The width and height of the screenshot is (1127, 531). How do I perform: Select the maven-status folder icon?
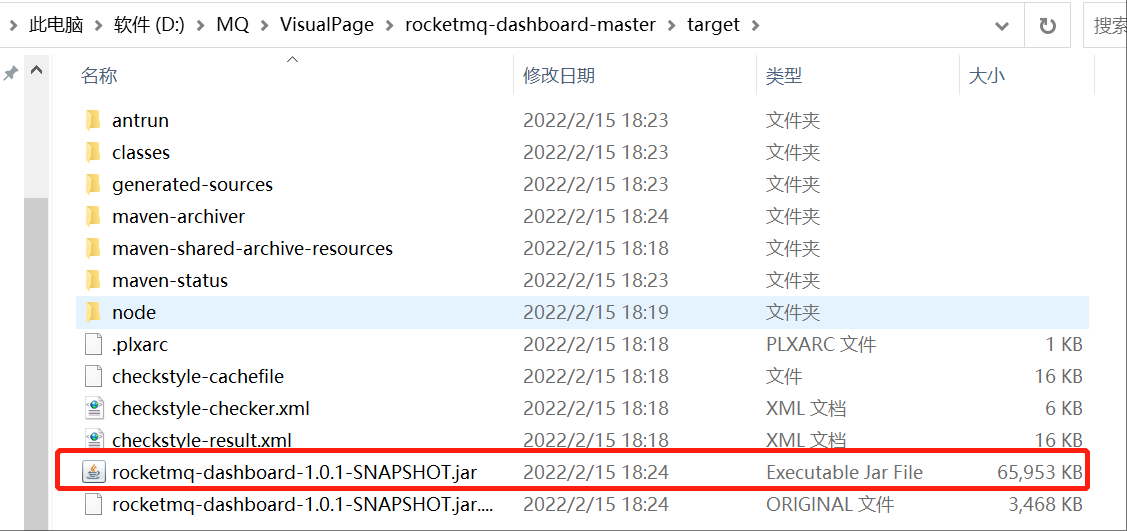(93, 280)
